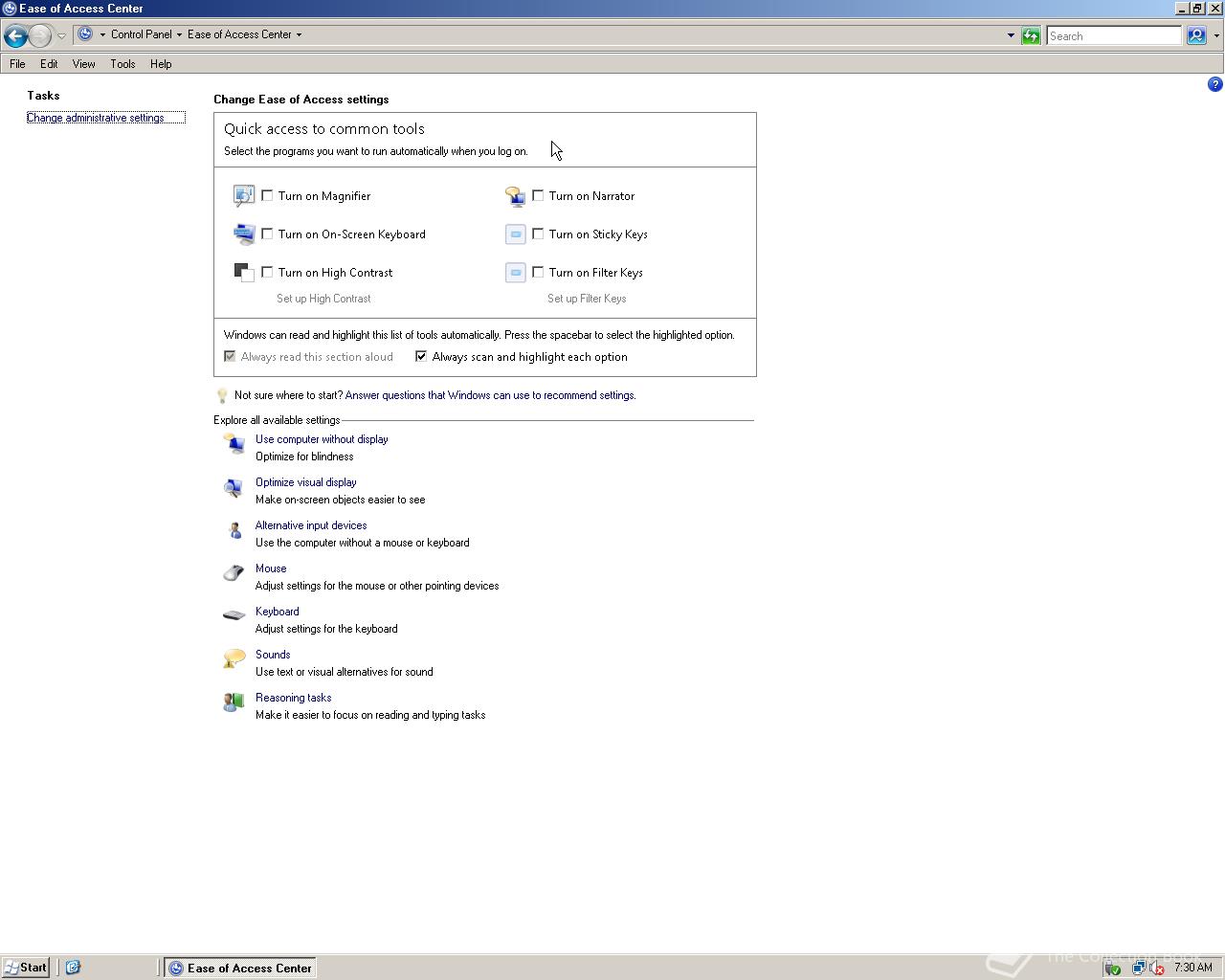Open the address bar history dropdown
Image resolution: width=1225 pixels, height=980 pixels.
click(x=1011, y=35)
